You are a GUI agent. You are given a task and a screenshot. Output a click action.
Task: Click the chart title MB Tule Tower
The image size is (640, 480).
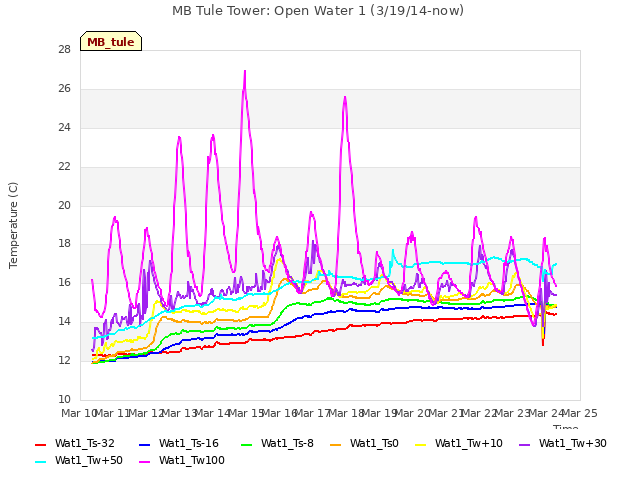click(x=318, y=10)
